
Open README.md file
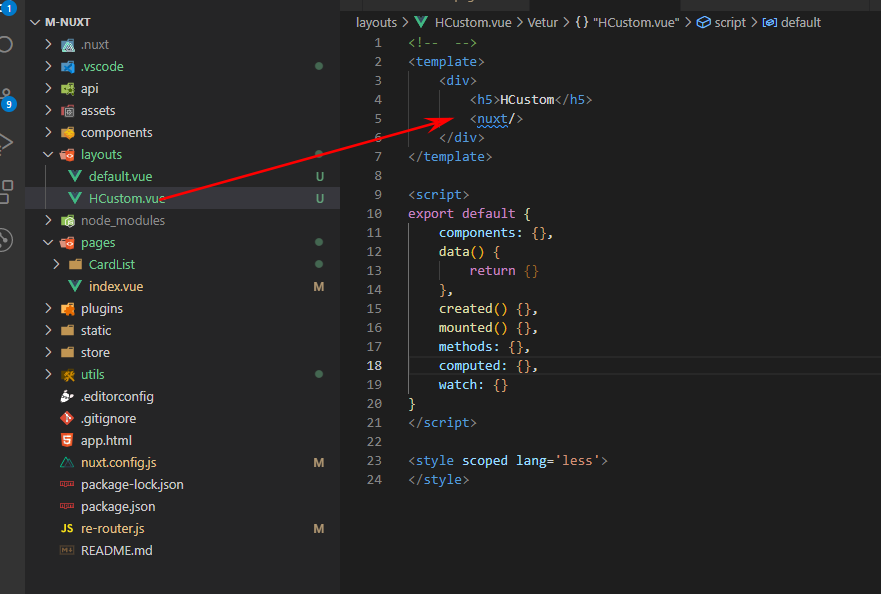pyautogui.click(x=116, y=551)
